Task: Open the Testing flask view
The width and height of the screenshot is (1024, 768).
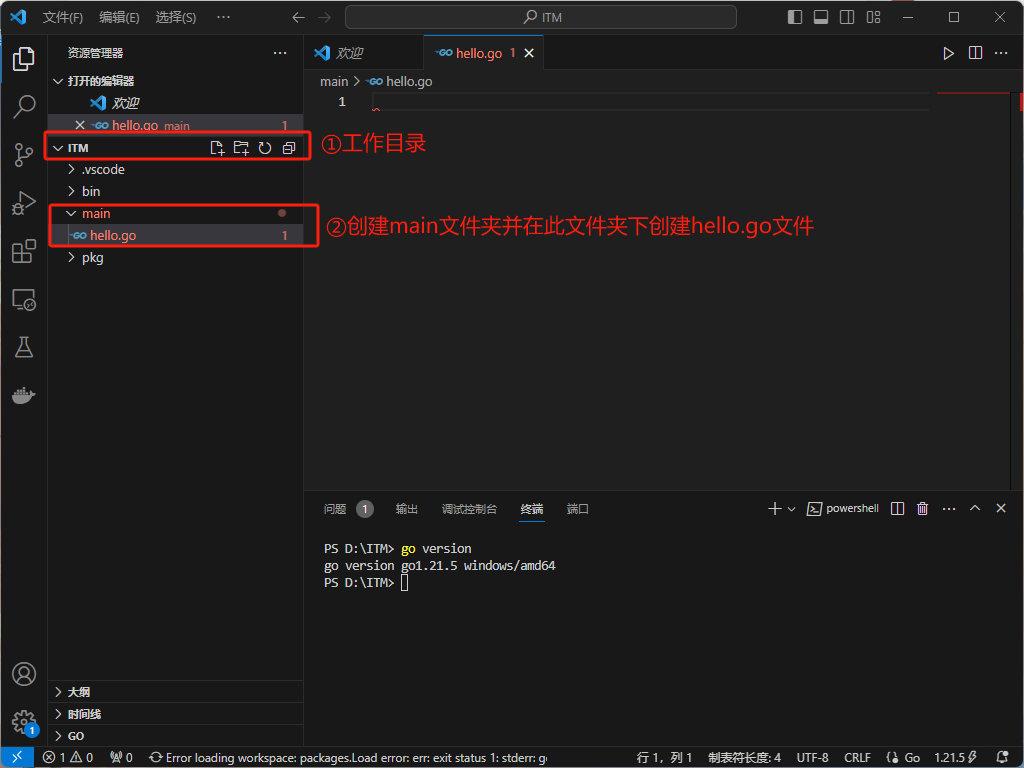Action: [x=24, y=347]
